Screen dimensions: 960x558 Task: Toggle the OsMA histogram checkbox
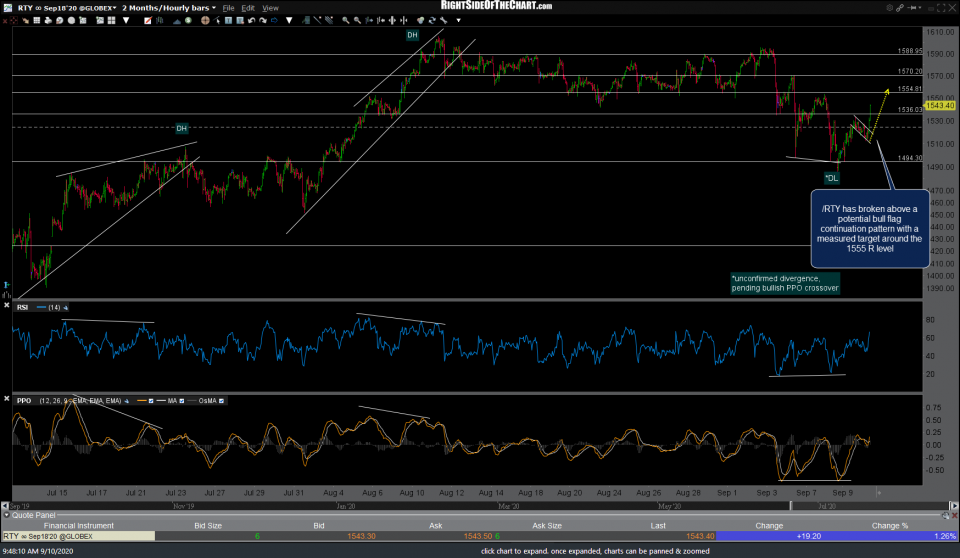(x=221, y=401)
